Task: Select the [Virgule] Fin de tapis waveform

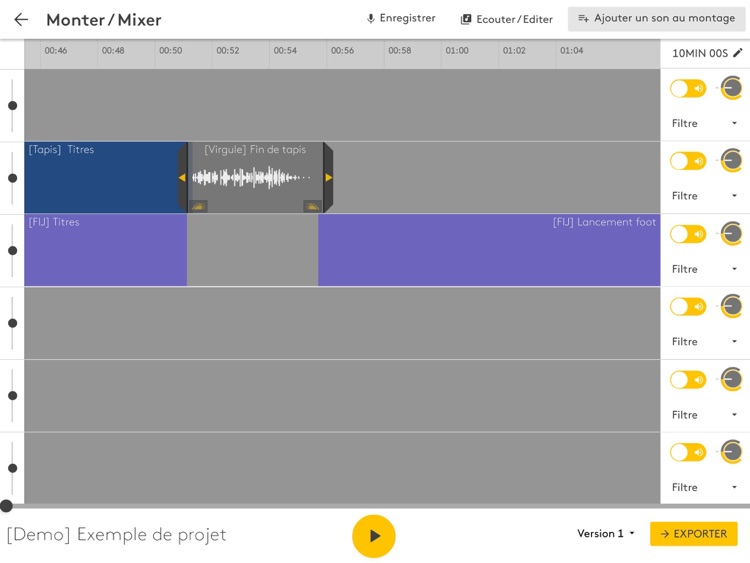Action: pos(252,177)
